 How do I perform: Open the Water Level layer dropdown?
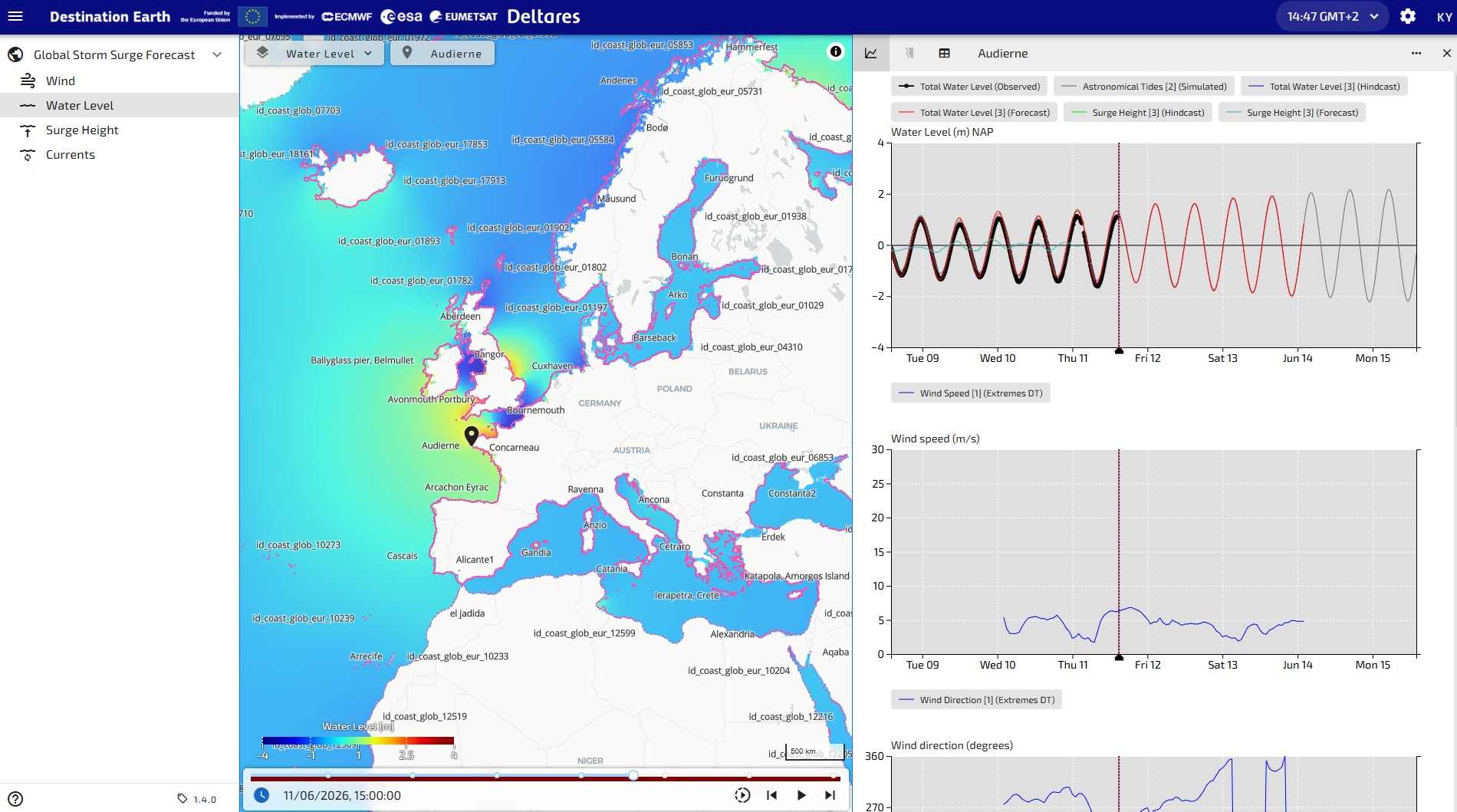(x=314, y=53)
